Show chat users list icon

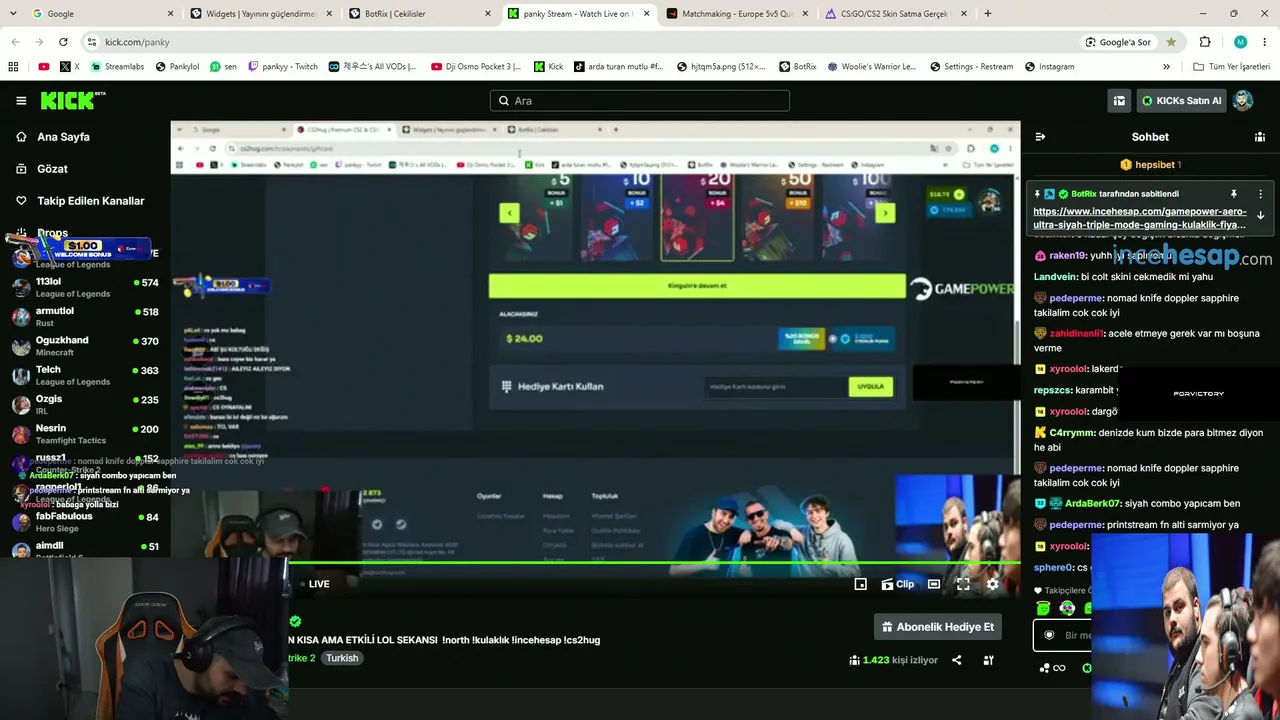[x=1260, y=137]
